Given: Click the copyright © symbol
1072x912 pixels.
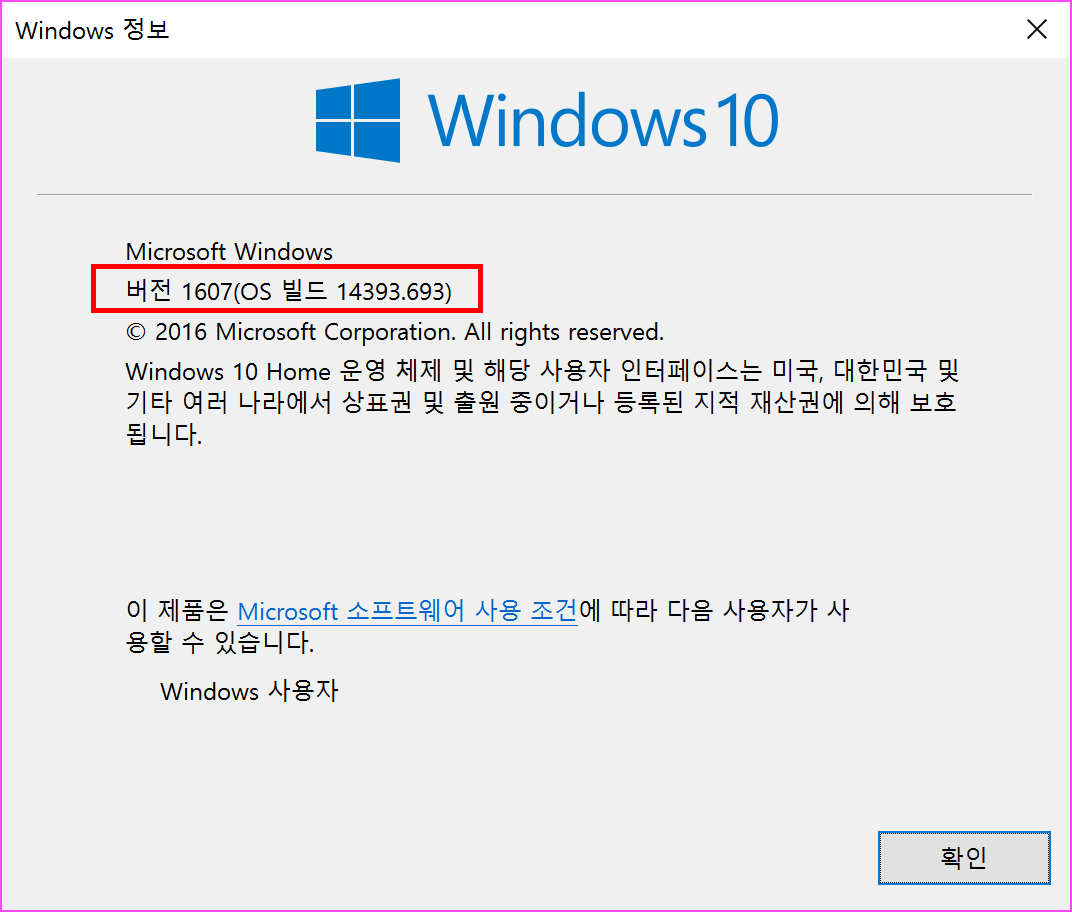Looking at the screenshot, I should tap(136, 333).
